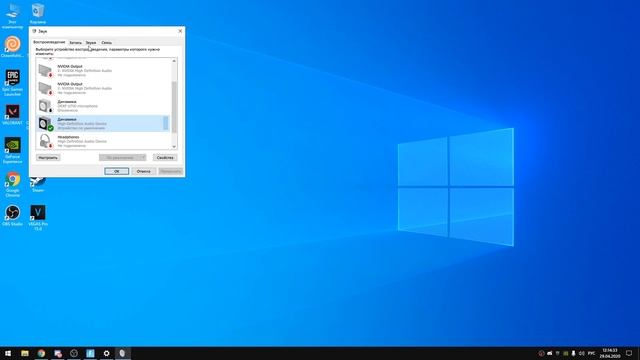Switch to Chrome in the taskbar
This screenshot has width=640, height=360.
[41, 353]
